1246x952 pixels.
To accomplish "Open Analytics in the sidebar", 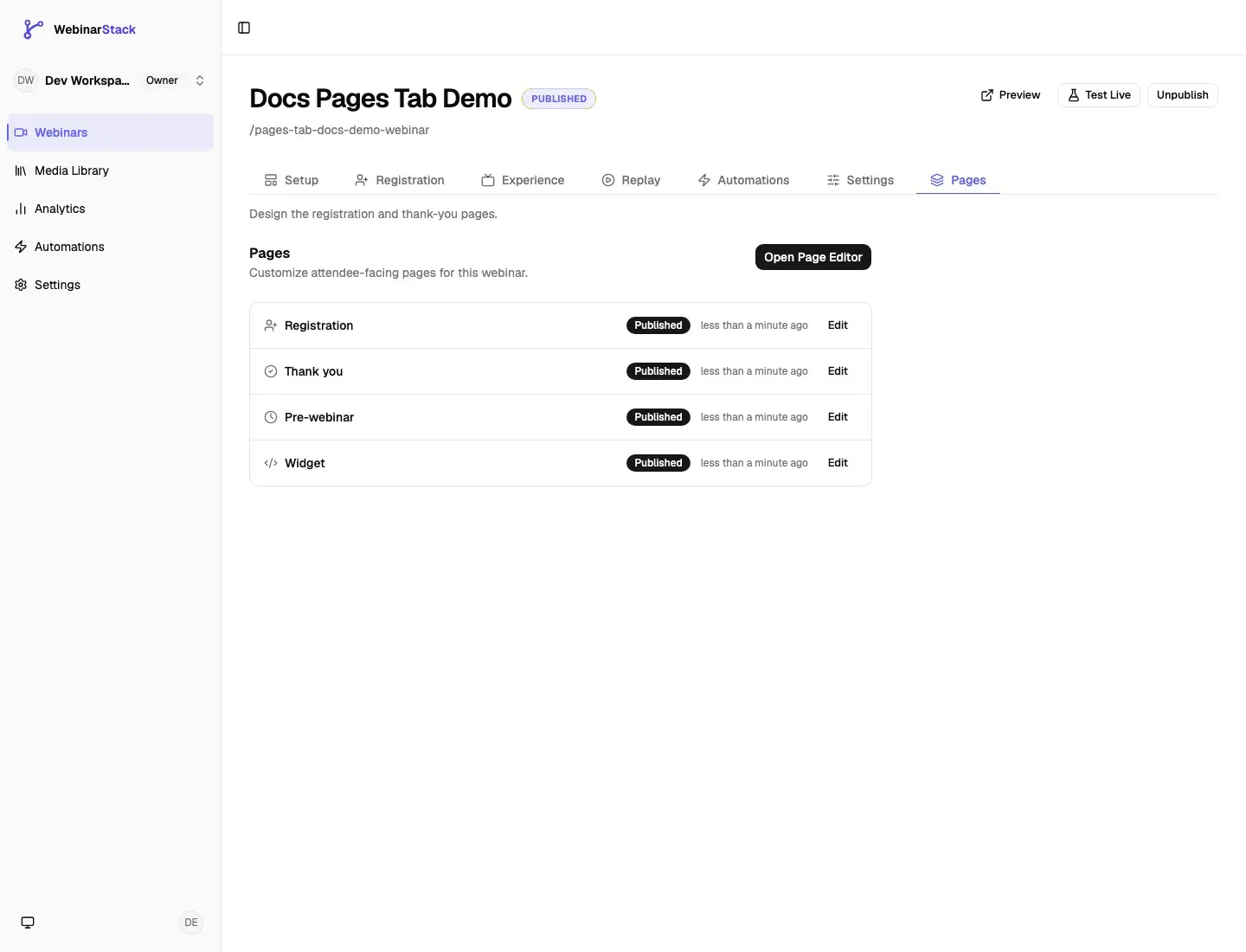I will click(x=110, y=209).
